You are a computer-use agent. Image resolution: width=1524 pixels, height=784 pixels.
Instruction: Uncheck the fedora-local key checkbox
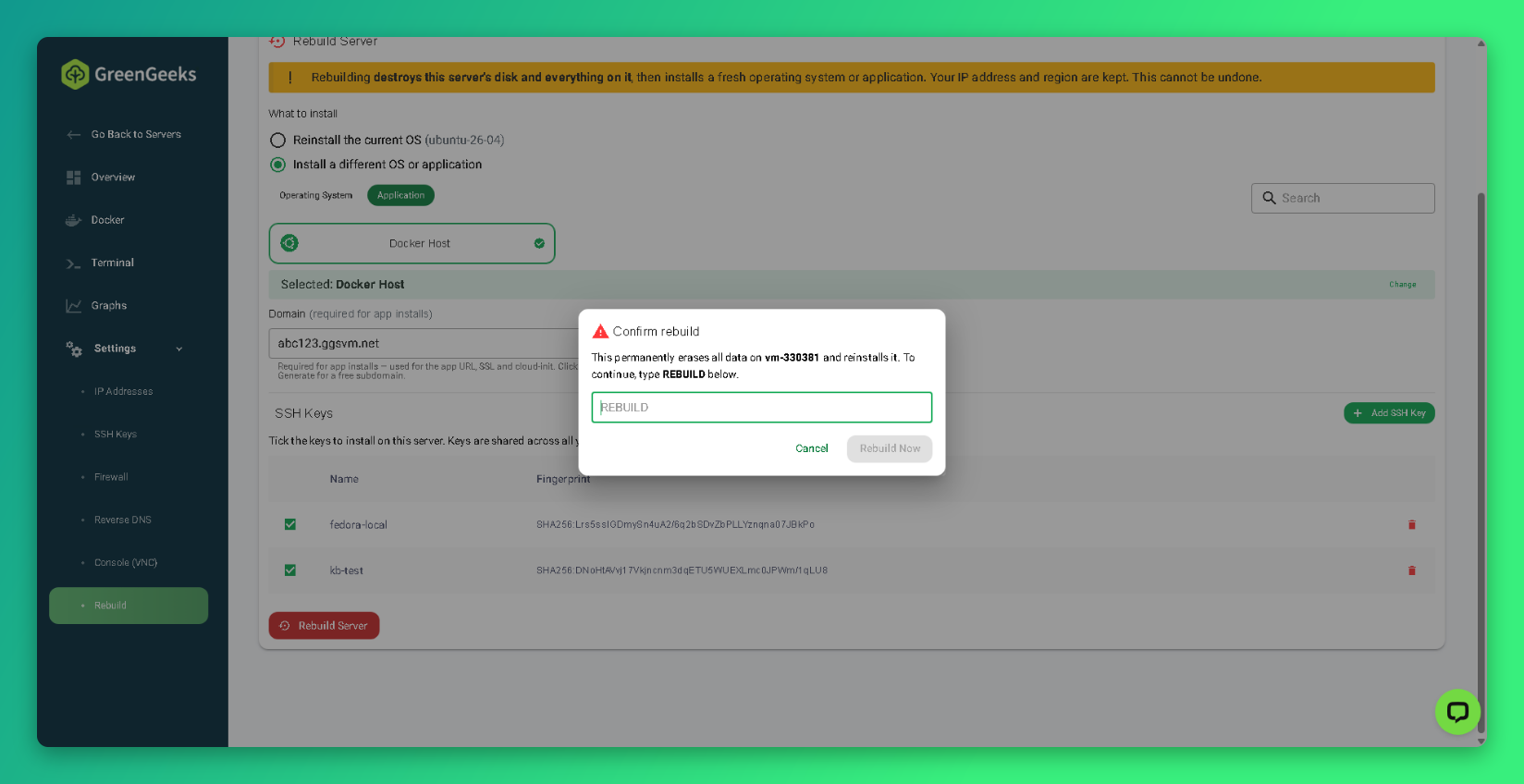pos(290,524)
